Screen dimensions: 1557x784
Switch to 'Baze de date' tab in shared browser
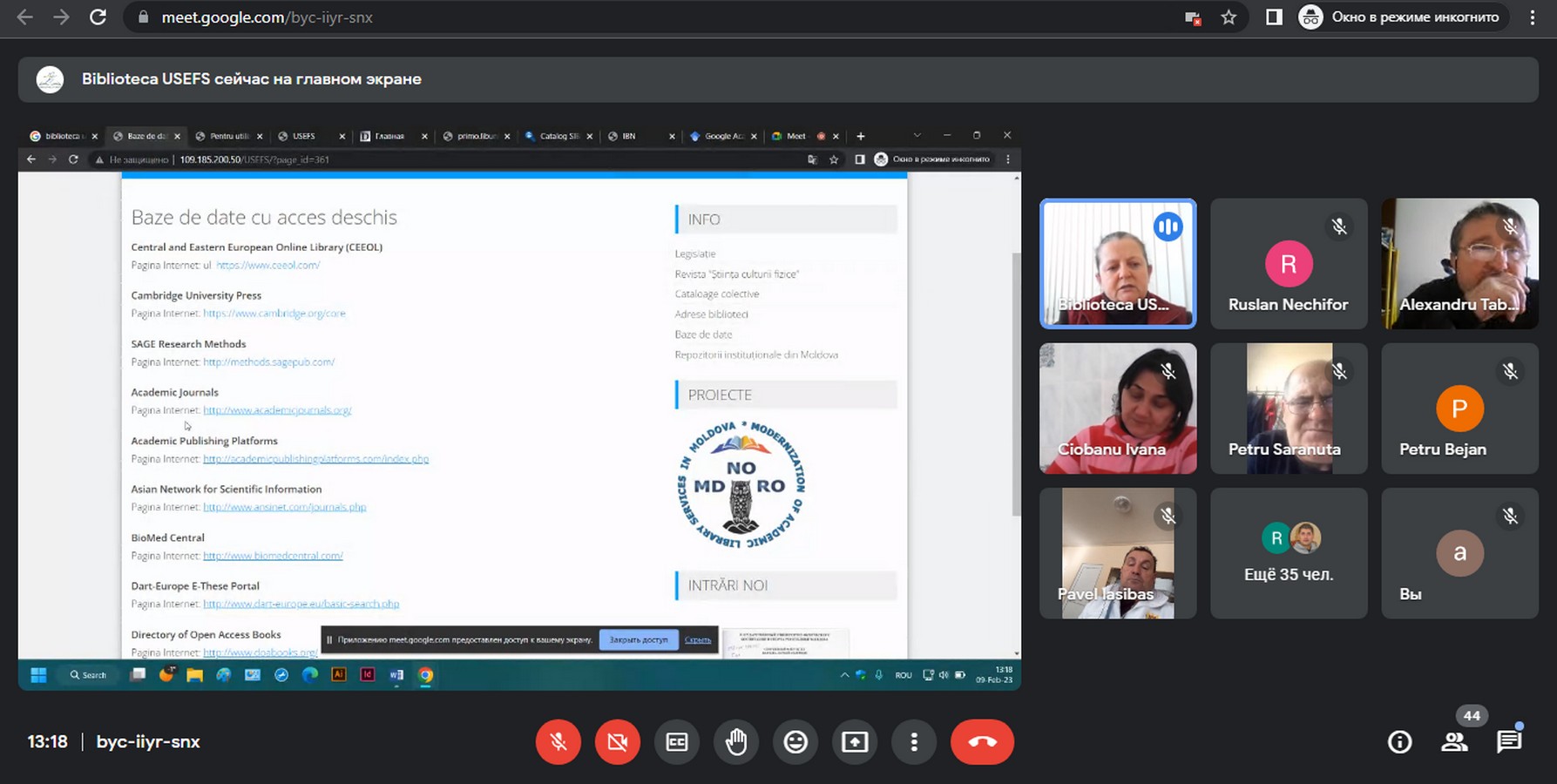[x=146, y=136]
